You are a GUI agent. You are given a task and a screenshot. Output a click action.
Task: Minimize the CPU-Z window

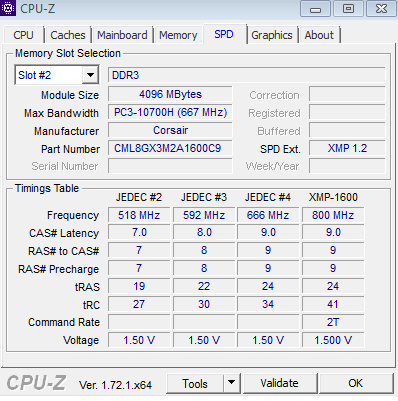click(315, 9)
